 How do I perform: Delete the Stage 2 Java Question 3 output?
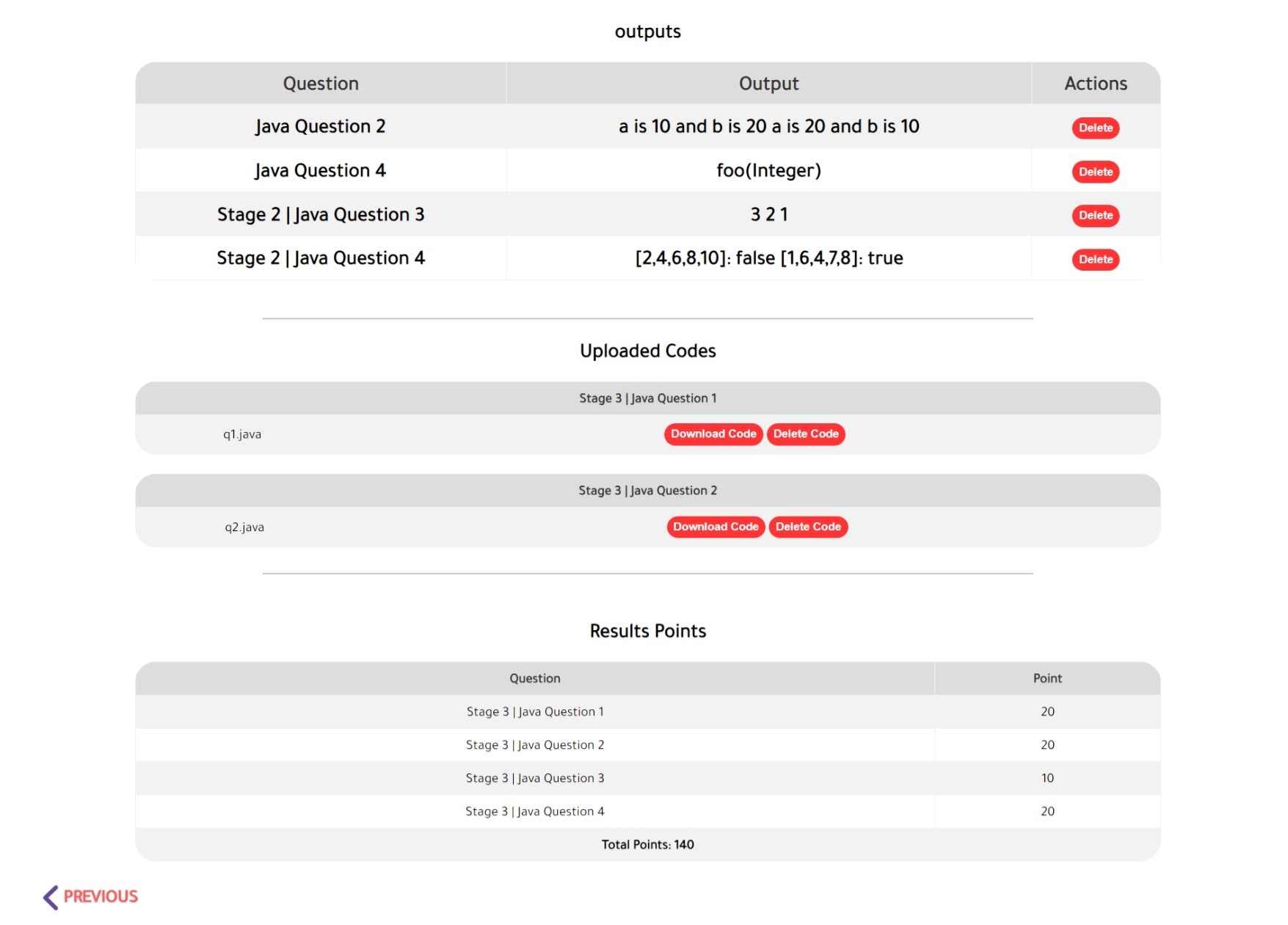(x=1095, y=216)
